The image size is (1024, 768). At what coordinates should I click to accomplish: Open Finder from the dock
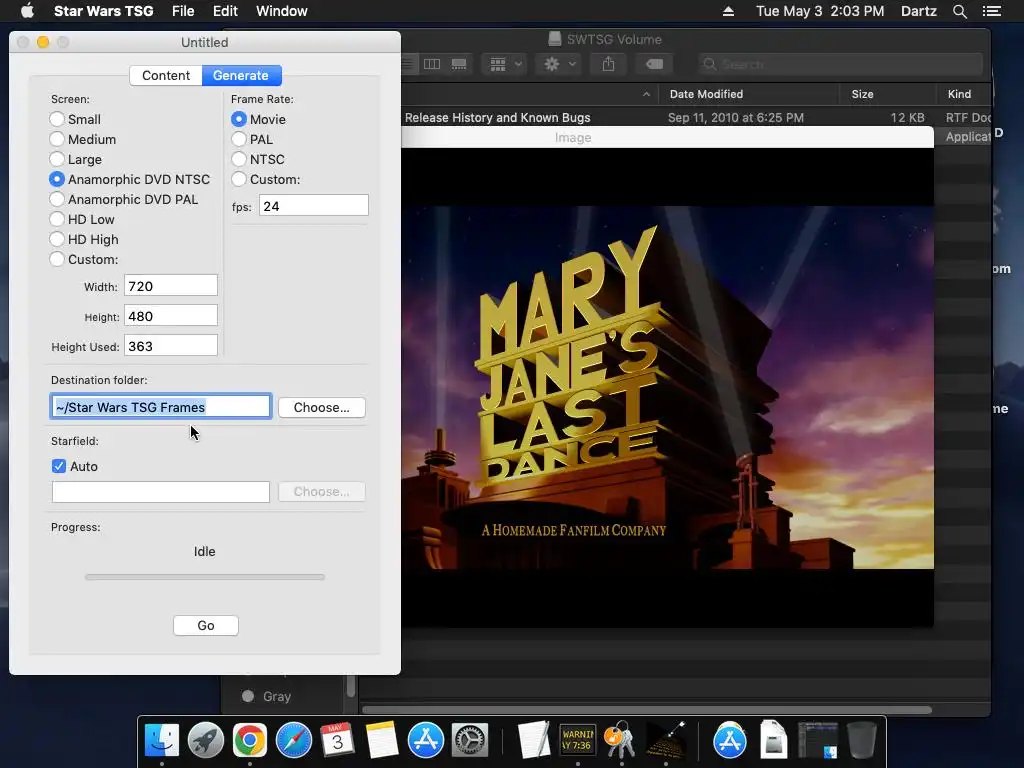[x=161, y=741]
